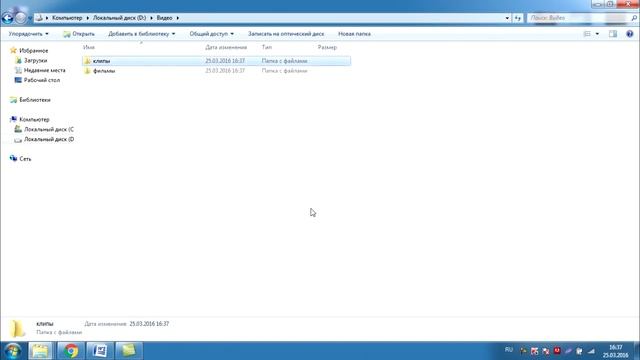
Task: Select the фильмы folder name in the list
Action: (104, 71)
